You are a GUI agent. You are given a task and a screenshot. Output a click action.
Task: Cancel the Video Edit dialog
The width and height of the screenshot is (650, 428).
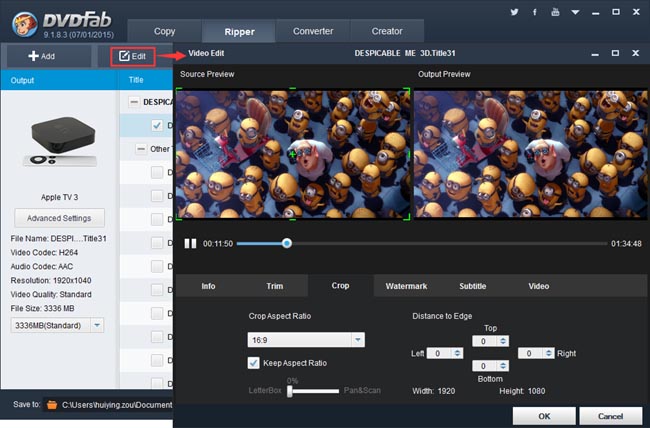(610, 416)
